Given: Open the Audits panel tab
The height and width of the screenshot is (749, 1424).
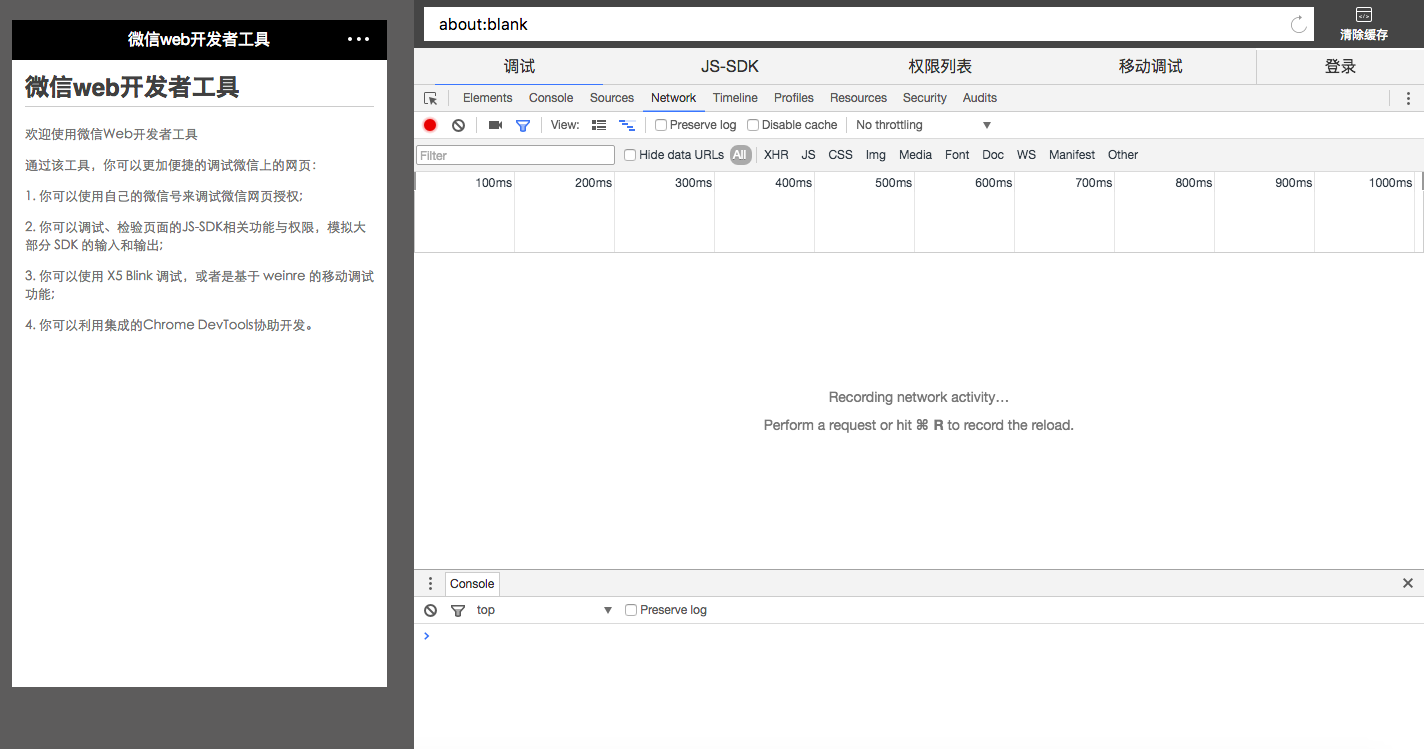Looking at the screenshot, I should (980, 98).
